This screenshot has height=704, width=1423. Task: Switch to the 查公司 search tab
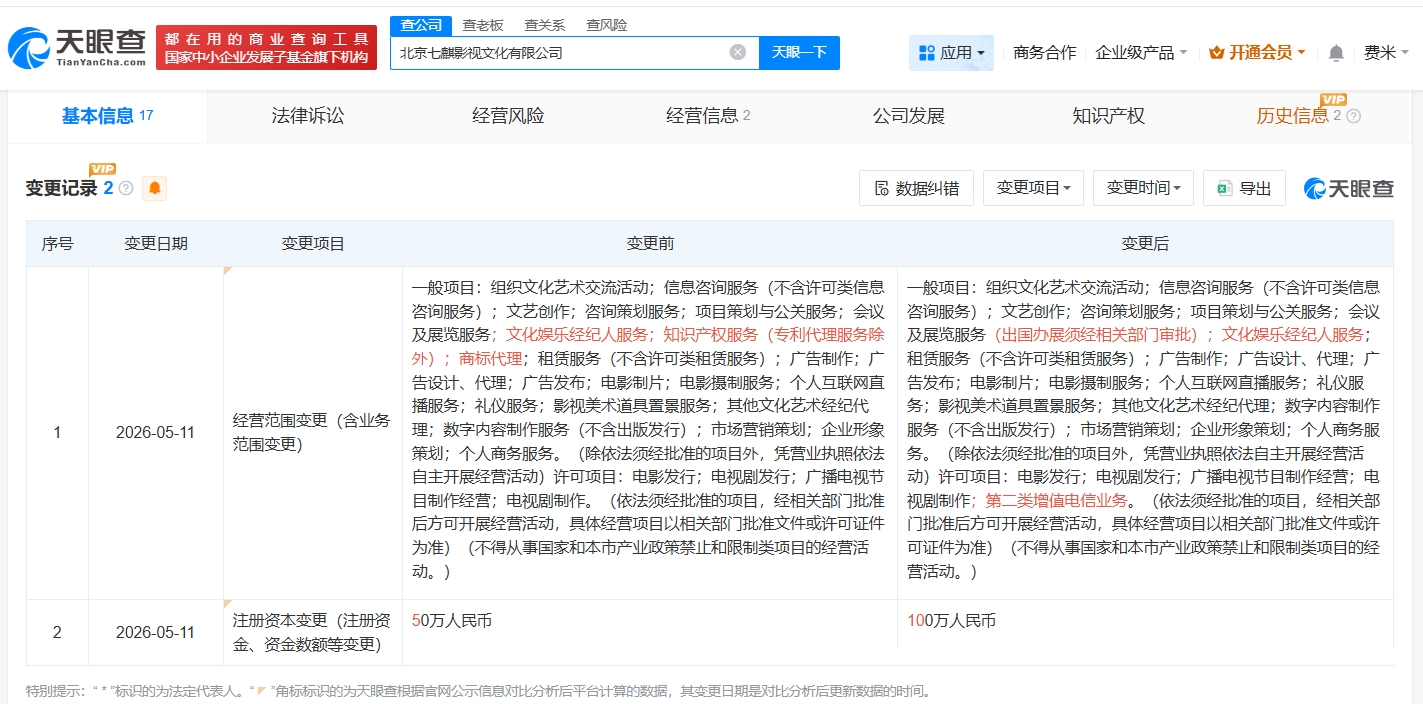[x=421, y=25]
